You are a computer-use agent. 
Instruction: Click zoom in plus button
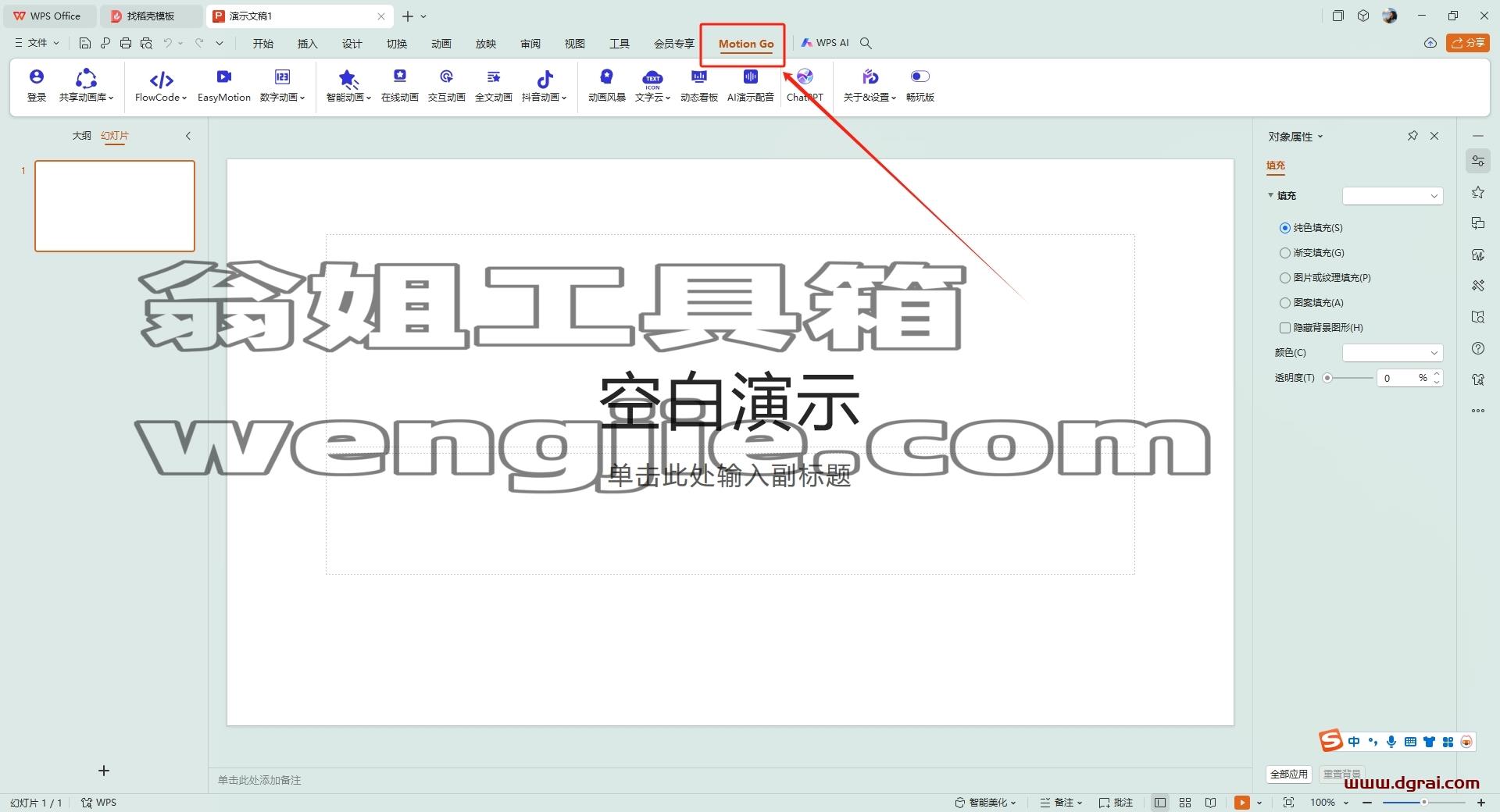point(1480,803)
